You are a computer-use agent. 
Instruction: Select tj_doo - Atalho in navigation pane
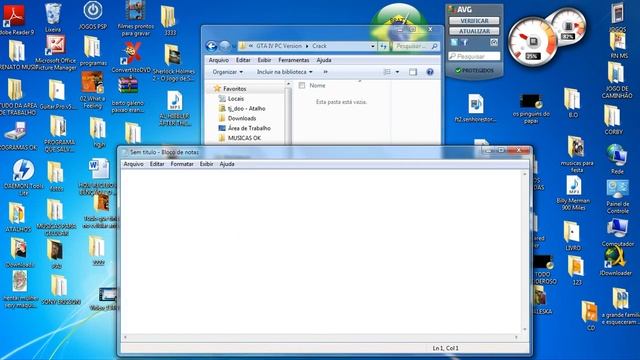pos(246,109)
